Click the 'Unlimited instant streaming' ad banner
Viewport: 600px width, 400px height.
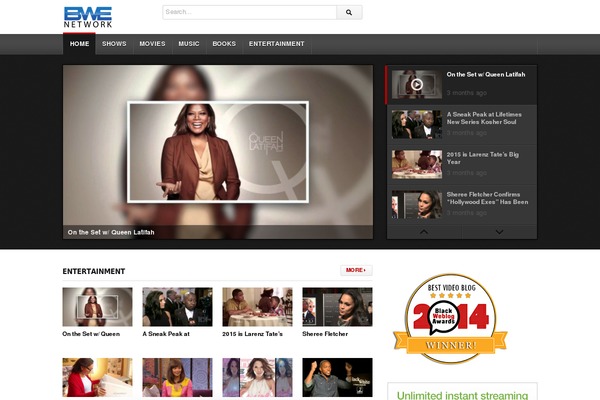click(462, 392)
